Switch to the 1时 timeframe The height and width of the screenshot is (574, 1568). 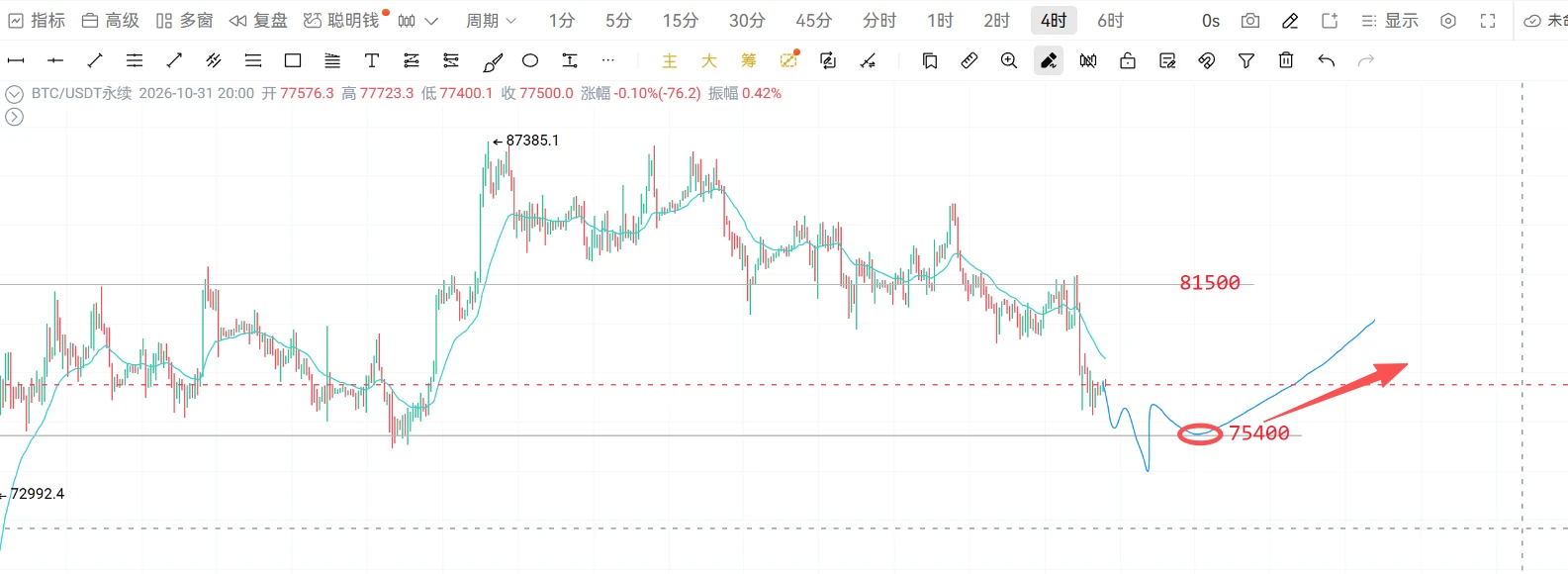(940, 21)
